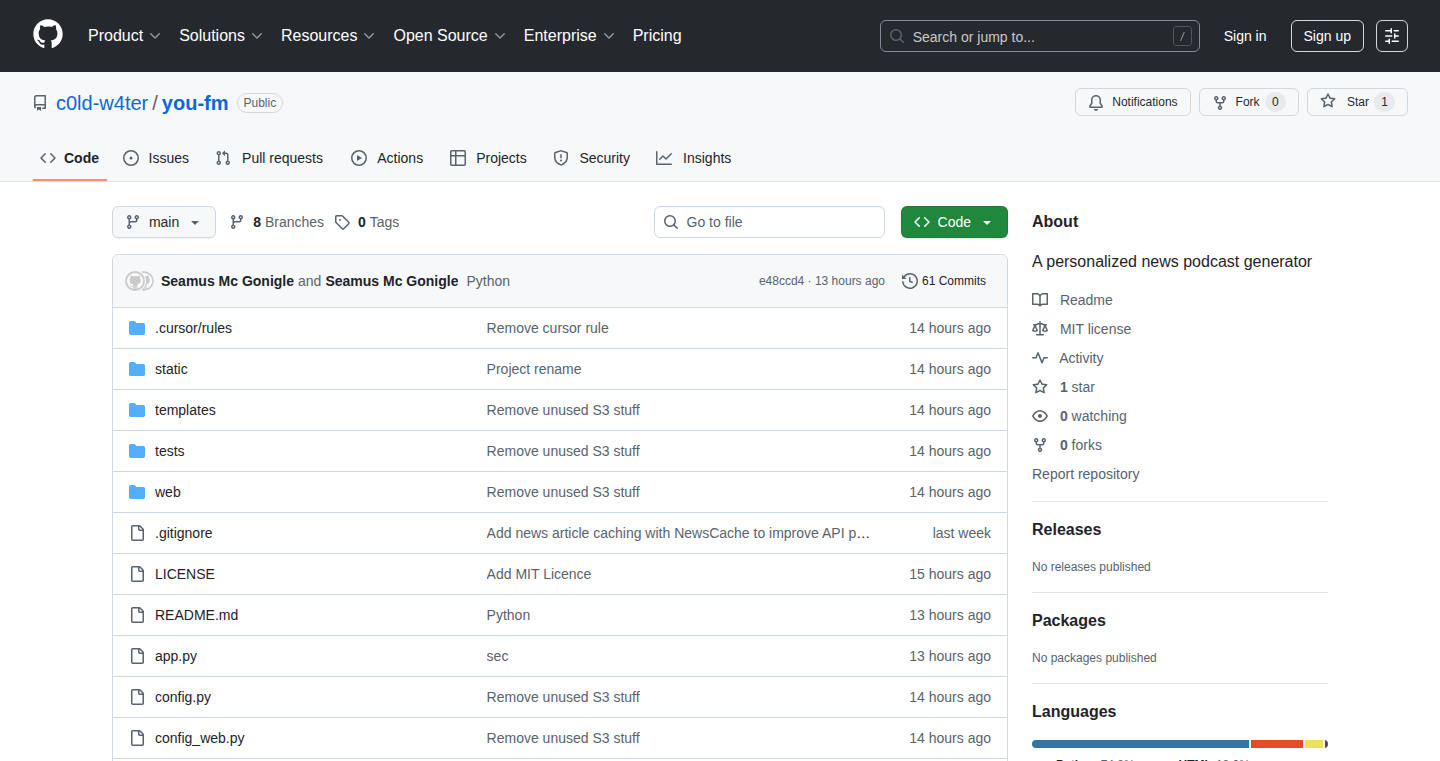Expand the Resources menu

[327, 35]
